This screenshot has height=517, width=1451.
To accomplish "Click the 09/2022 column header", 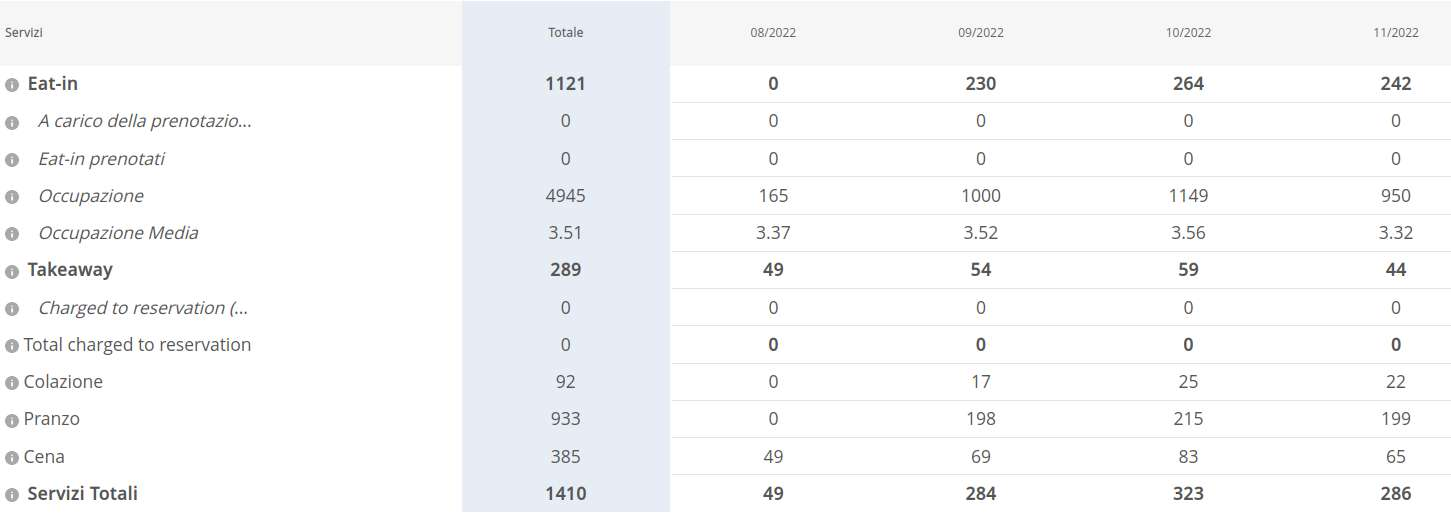I will pos(980,32).
